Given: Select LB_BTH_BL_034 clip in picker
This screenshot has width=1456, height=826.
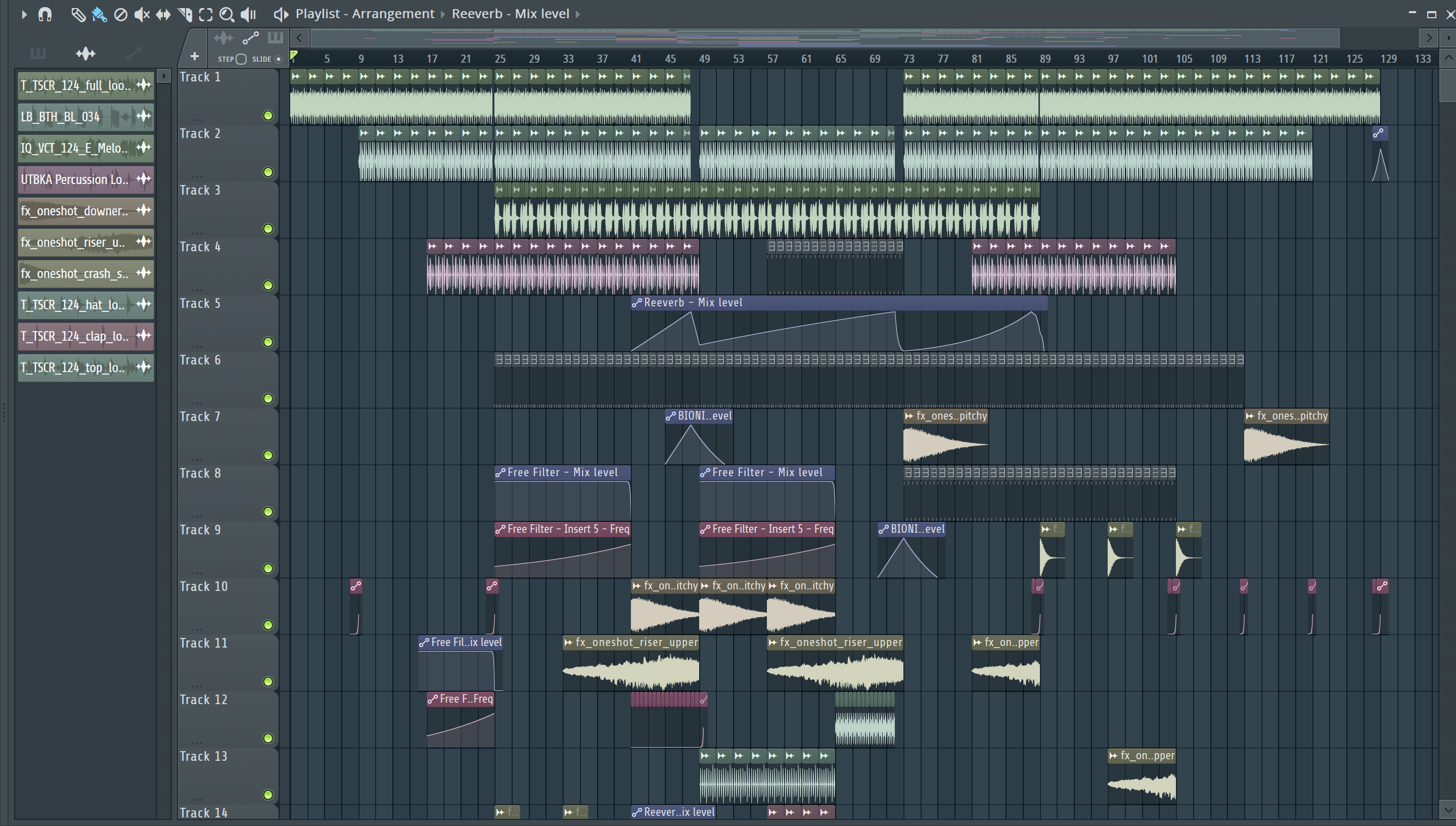Looking at the screenshot, I should [85, 117].
